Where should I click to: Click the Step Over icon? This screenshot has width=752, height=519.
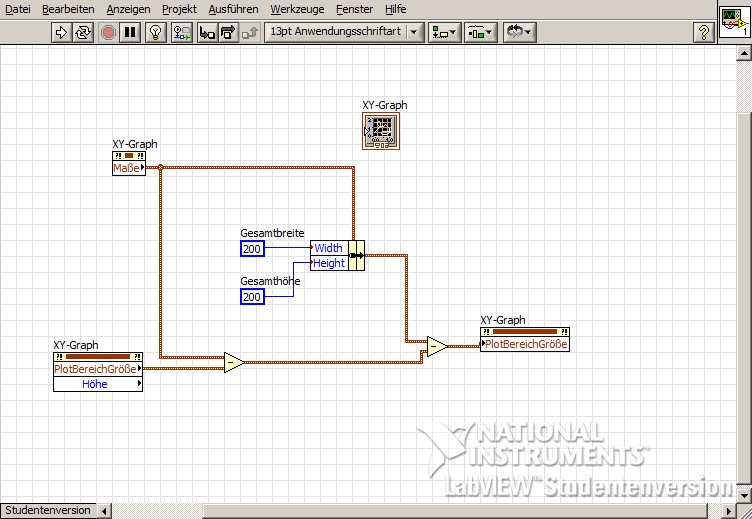(228, 32)
